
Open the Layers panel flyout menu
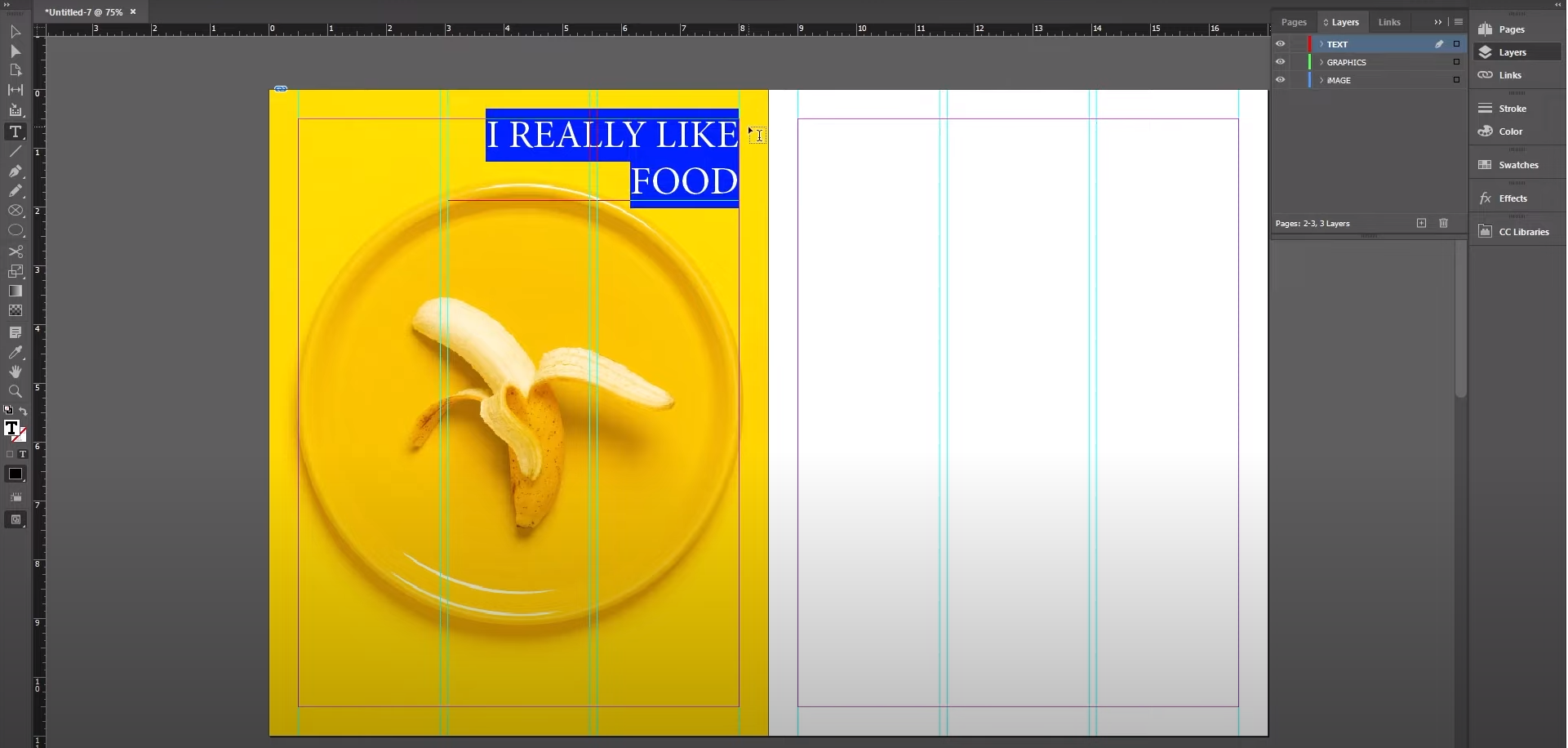pos(1459,22)
